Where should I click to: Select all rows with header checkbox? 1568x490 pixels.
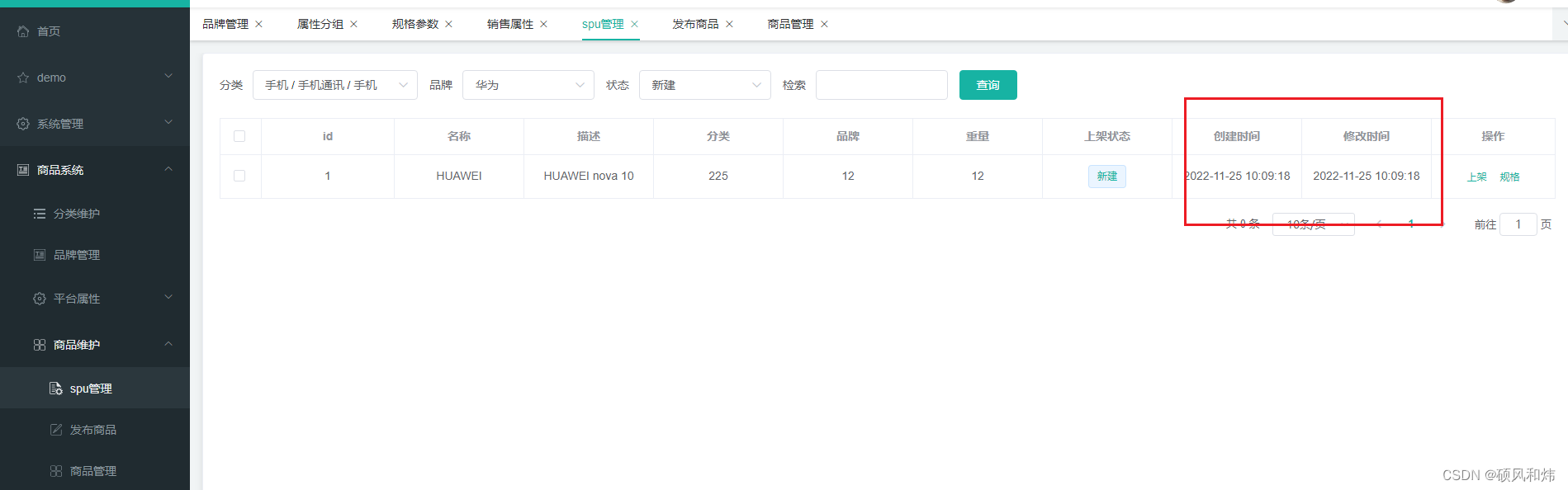pyautogui.click(x=239, y=136)
